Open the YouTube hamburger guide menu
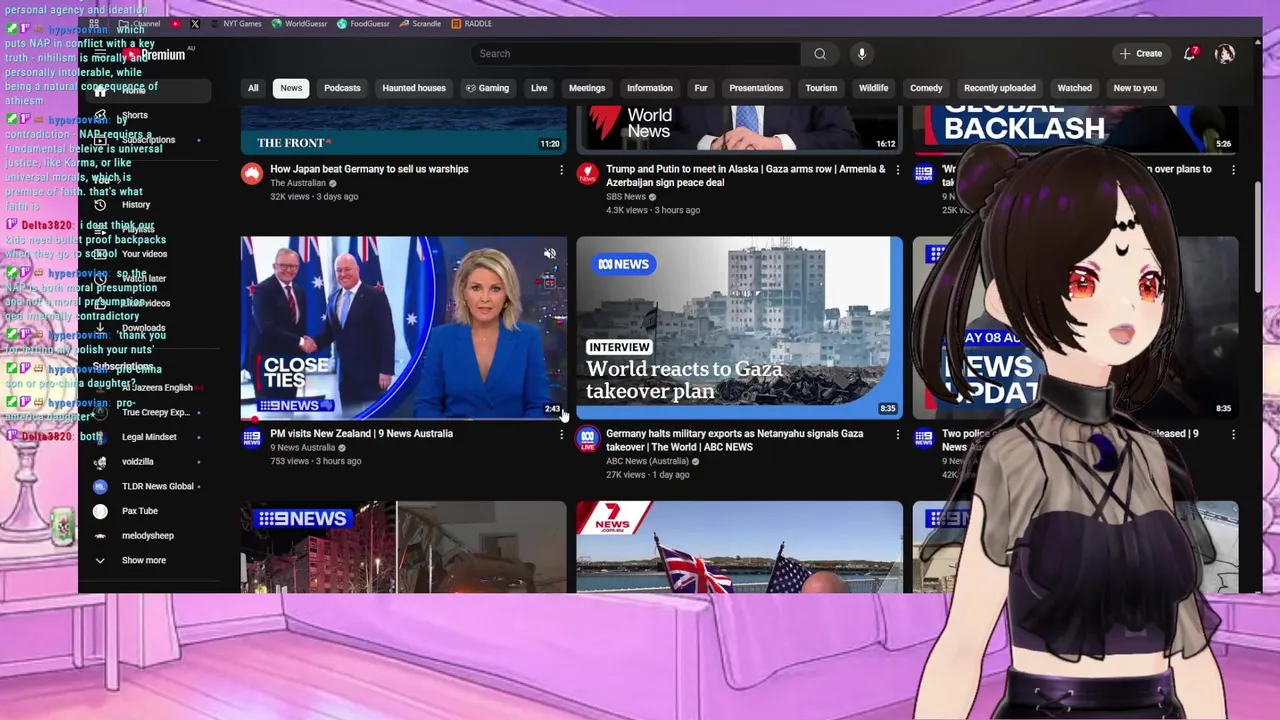This screenshot has height=720, width=1280. pos(101,54)
